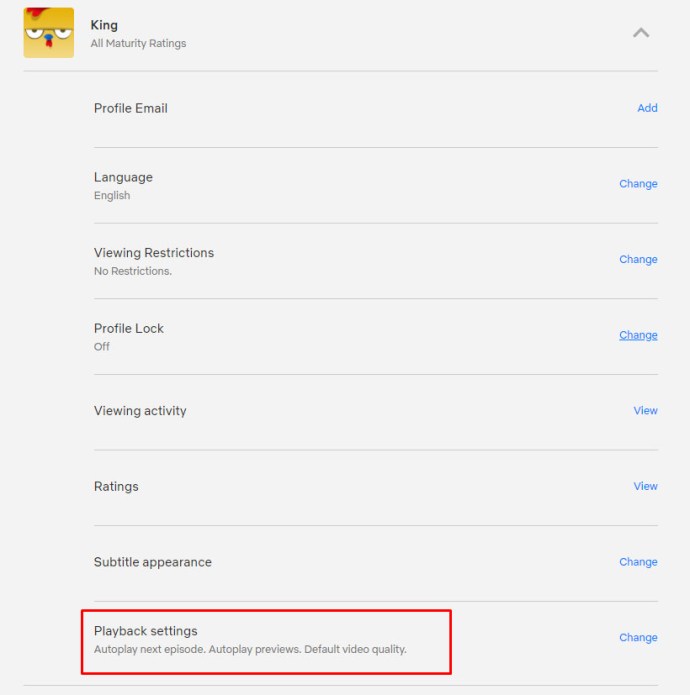
Task: Change the Language setting
Action: [x=638, y=184]
